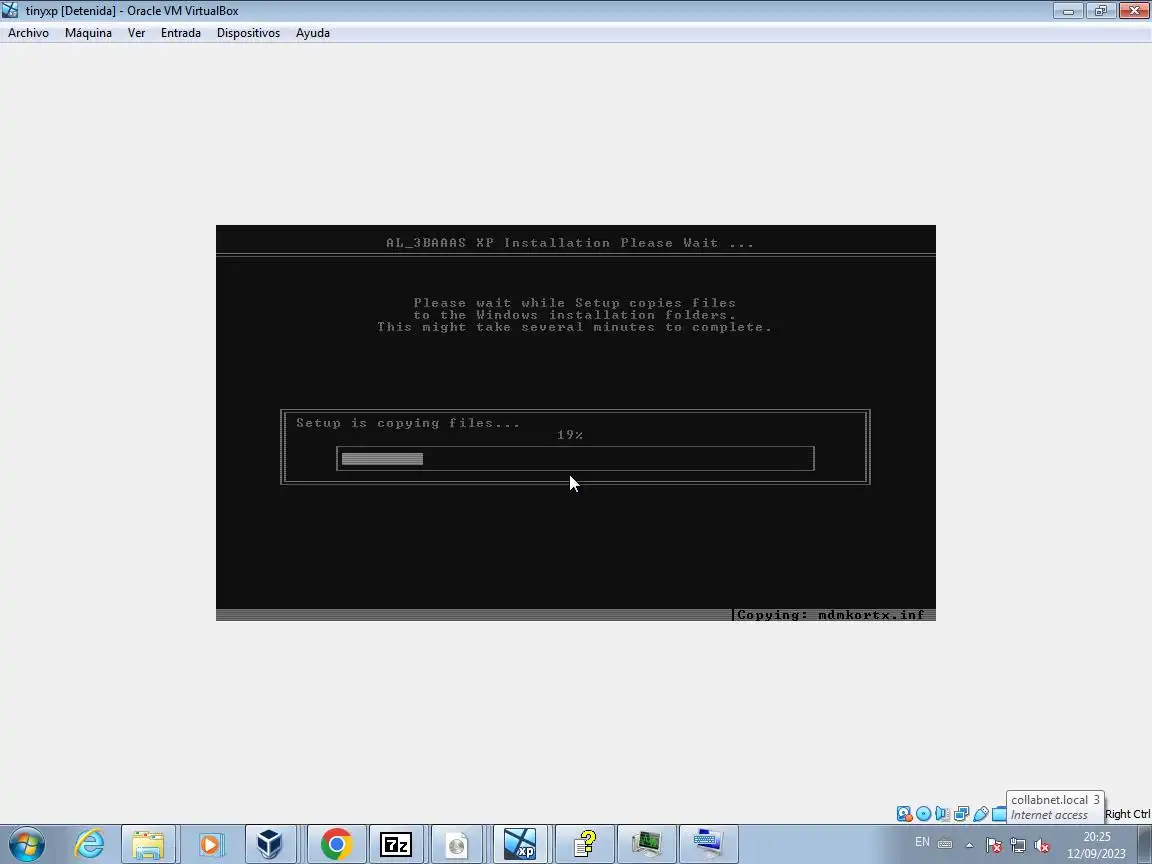Open the Archivo menu
Image resolution: width=1152 pixels, height=864 pixels.
(x=28, y=33)
